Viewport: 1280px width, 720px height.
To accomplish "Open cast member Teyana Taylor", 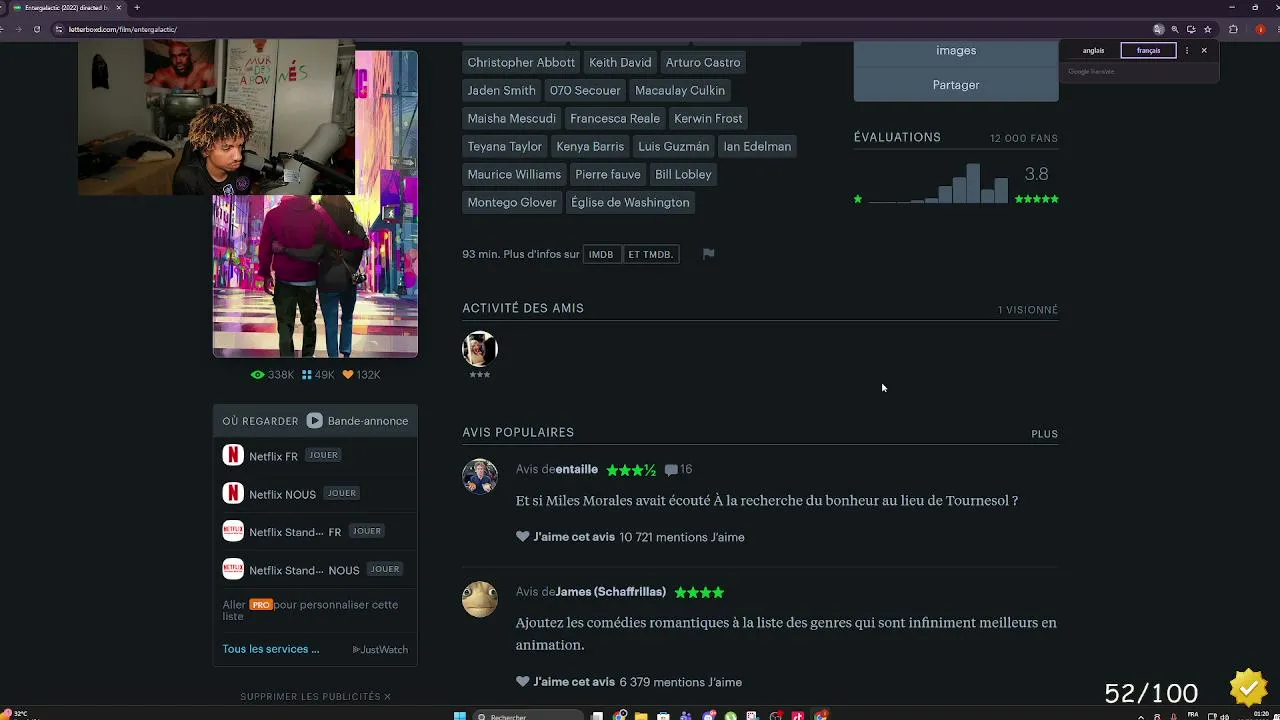I will [x=505, y=146].
